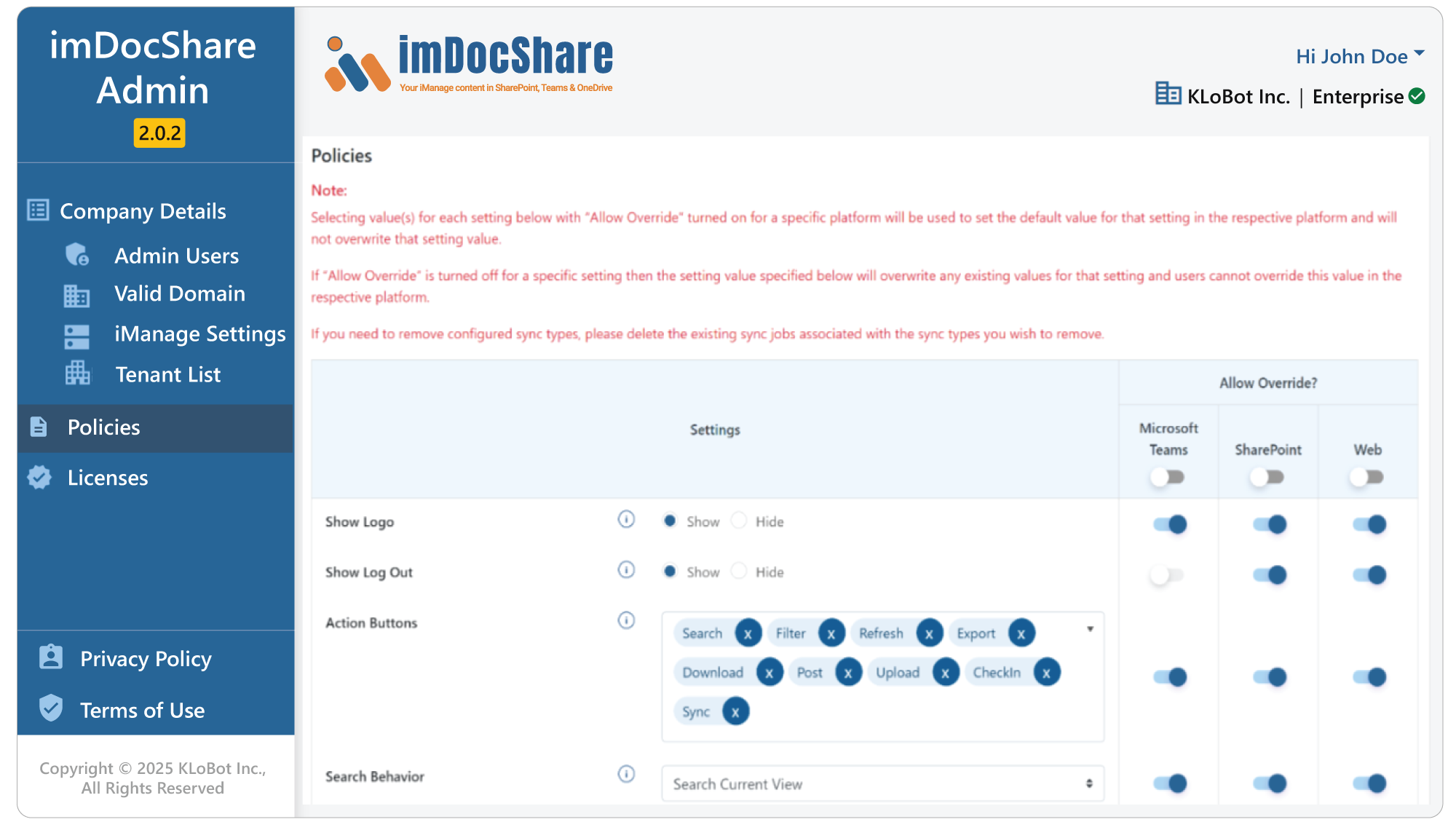Toggle Show Log Out override for Web
This screenshot has width=1456, height=822.
point(1369,575)
